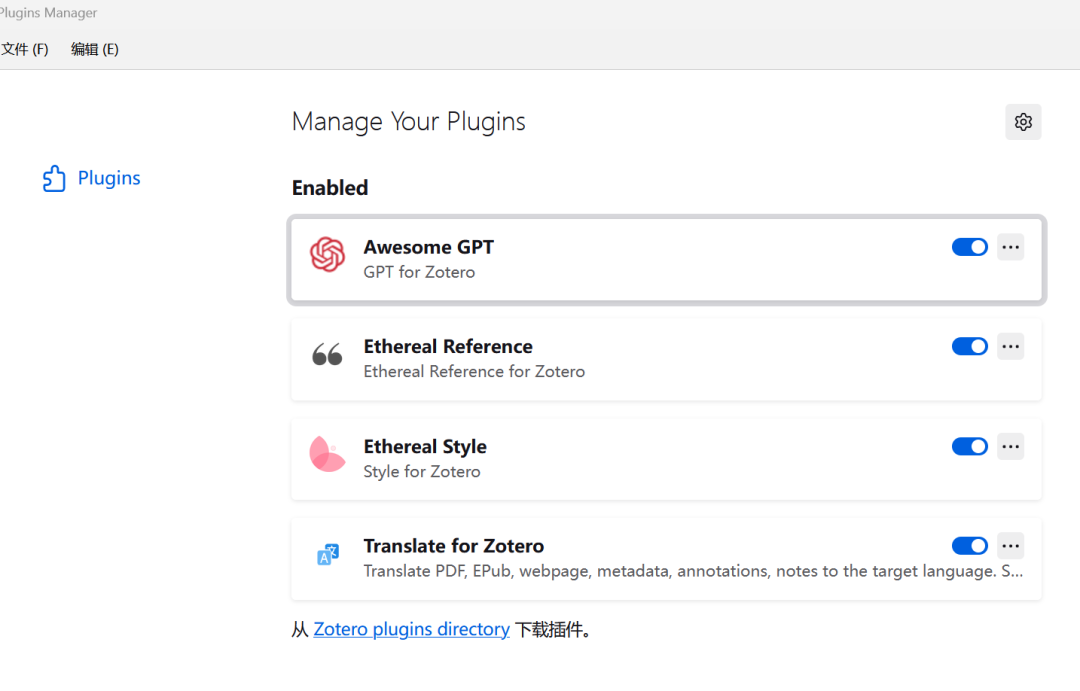The image size is (1080, 691).
Task: Show more options for Translate for Zotero
Action: tap(1011, 546)
